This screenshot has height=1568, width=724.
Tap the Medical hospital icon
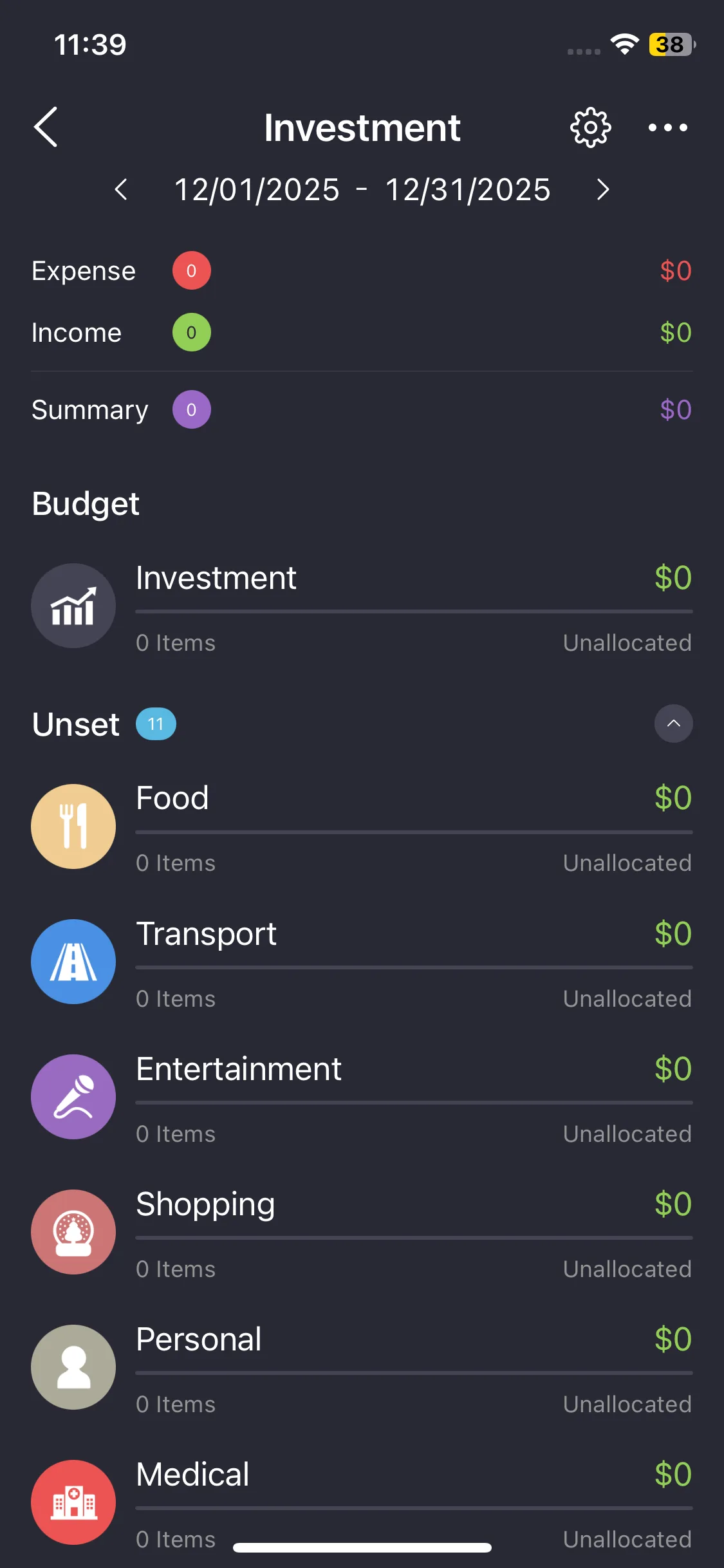[73, 1502]
